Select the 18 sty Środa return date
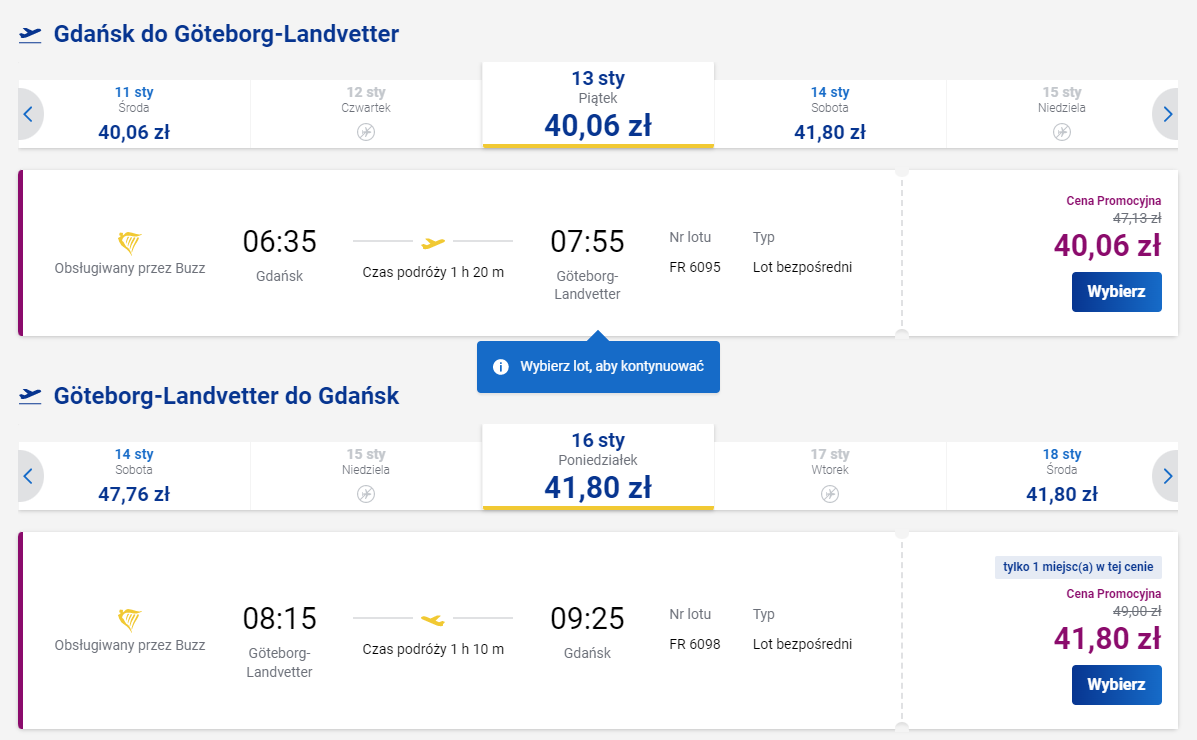The width and height of the screenshot is (1197, 740). [x=1062, y=476]
